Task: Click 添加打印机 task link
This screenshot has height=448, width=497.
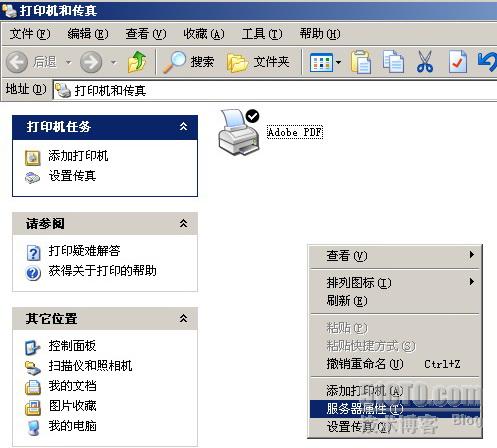Action: (78, 156)
